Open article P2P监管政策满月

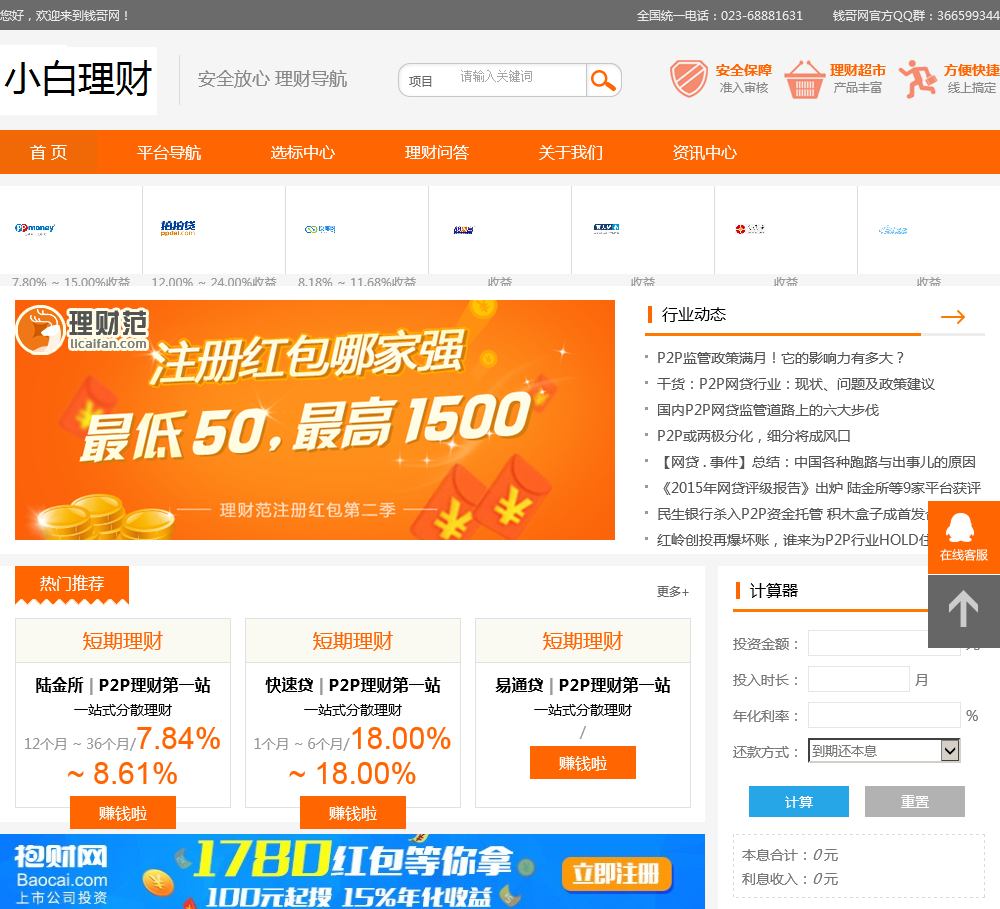(x=780, y=358)
